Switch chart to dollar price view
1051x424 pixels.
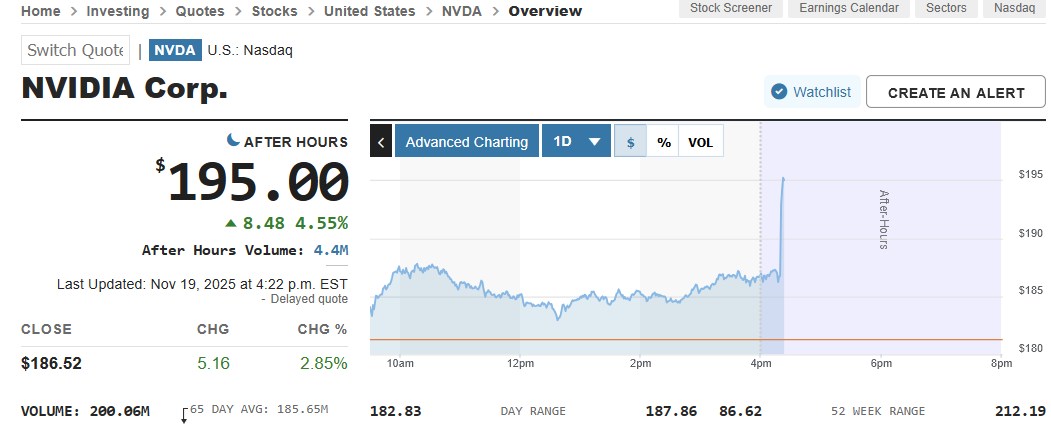[630, 142]
